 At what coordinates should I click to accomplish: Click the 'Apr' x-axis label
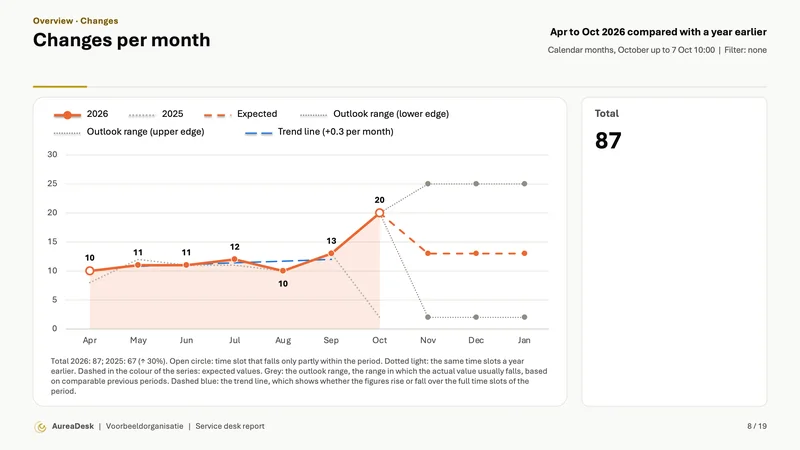[90, 340]
